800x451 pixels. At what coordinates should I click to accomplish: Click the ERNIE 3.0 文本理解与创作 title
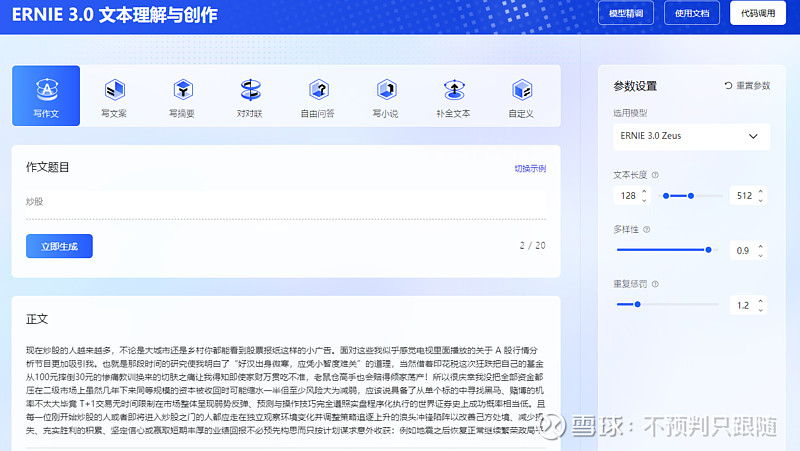pyautogui.click(x=115, y=15)
